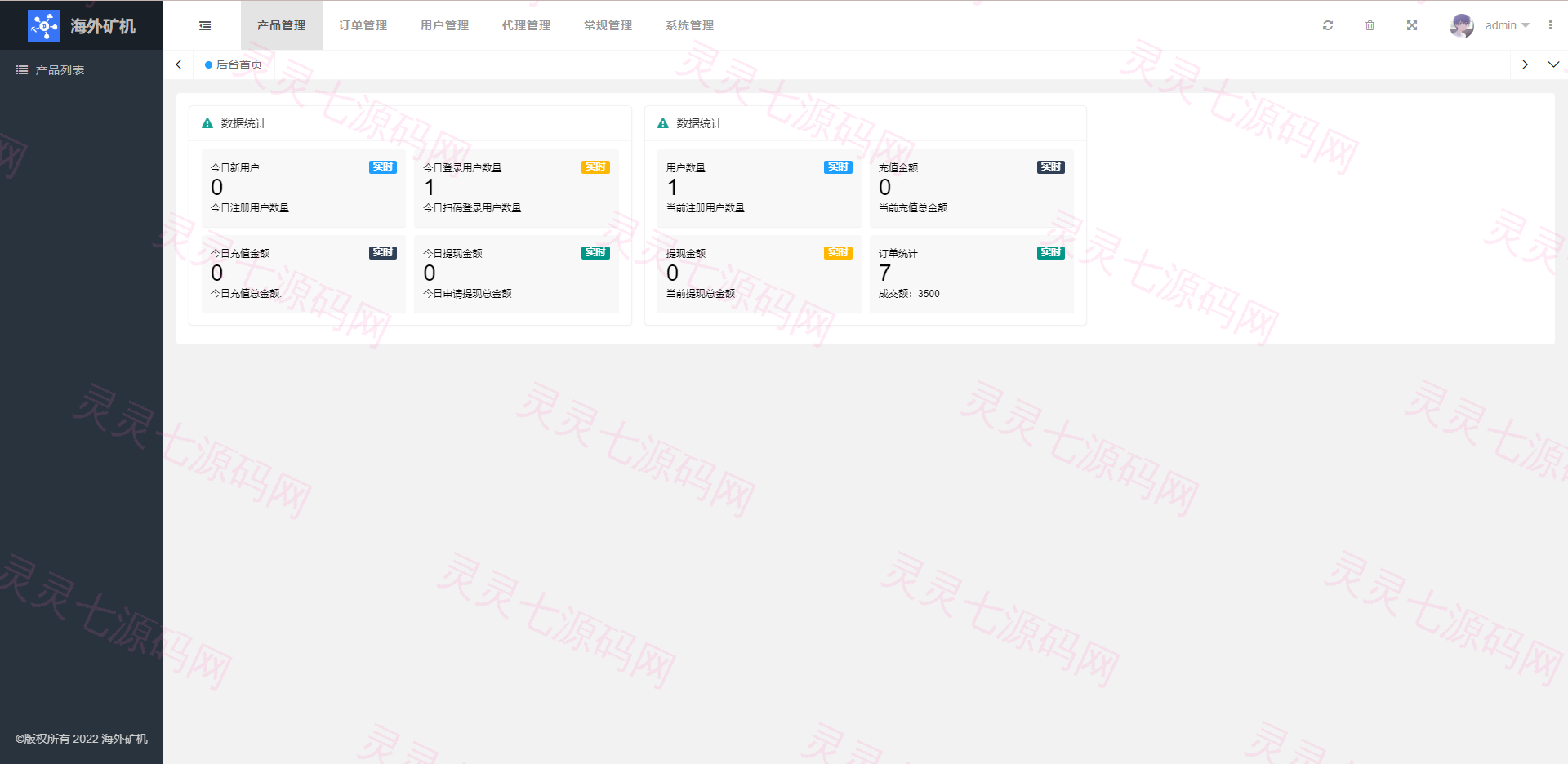Image resolution: width=1568 pixels, height=764 pixels.
Task: Click the 成交额：3500 text
Action: click(x=909, y=294)
